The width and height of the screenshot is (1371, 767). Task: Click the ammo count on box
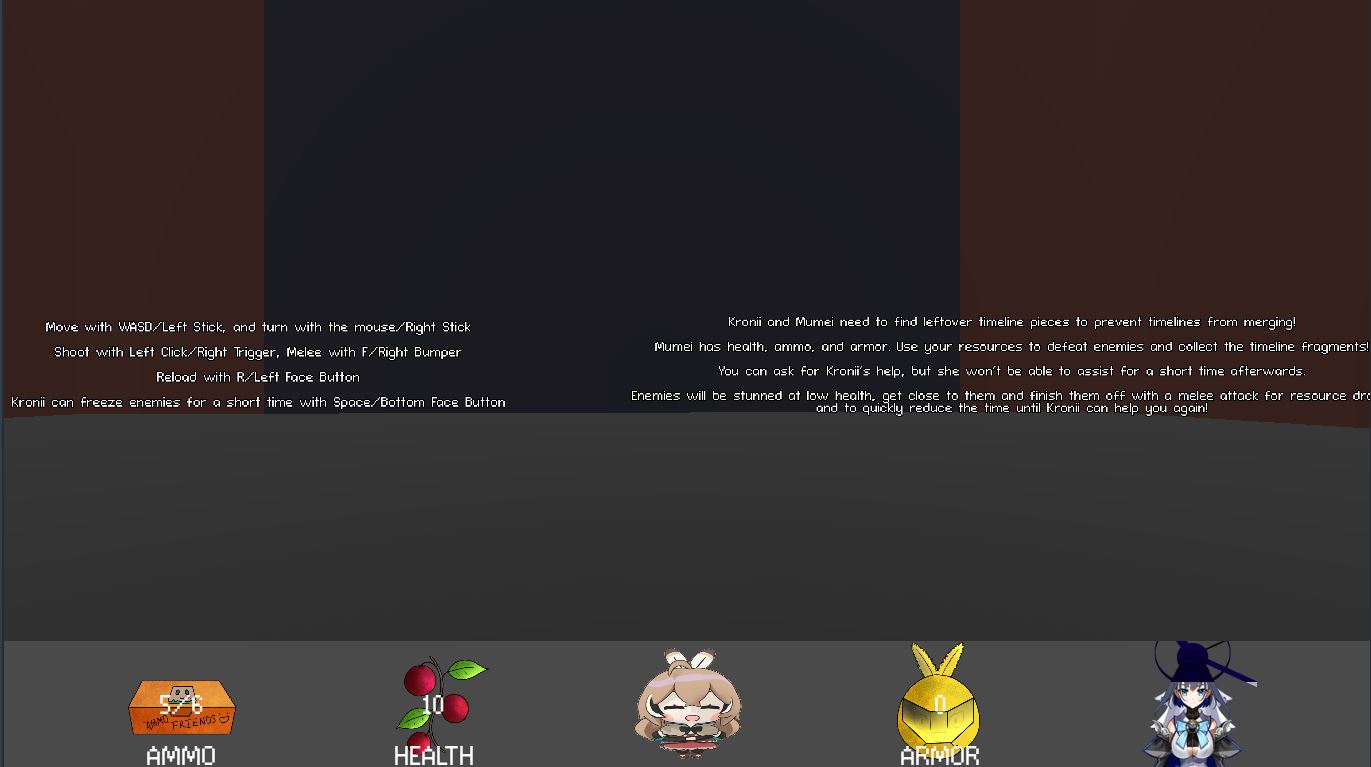tap(181, 704)
